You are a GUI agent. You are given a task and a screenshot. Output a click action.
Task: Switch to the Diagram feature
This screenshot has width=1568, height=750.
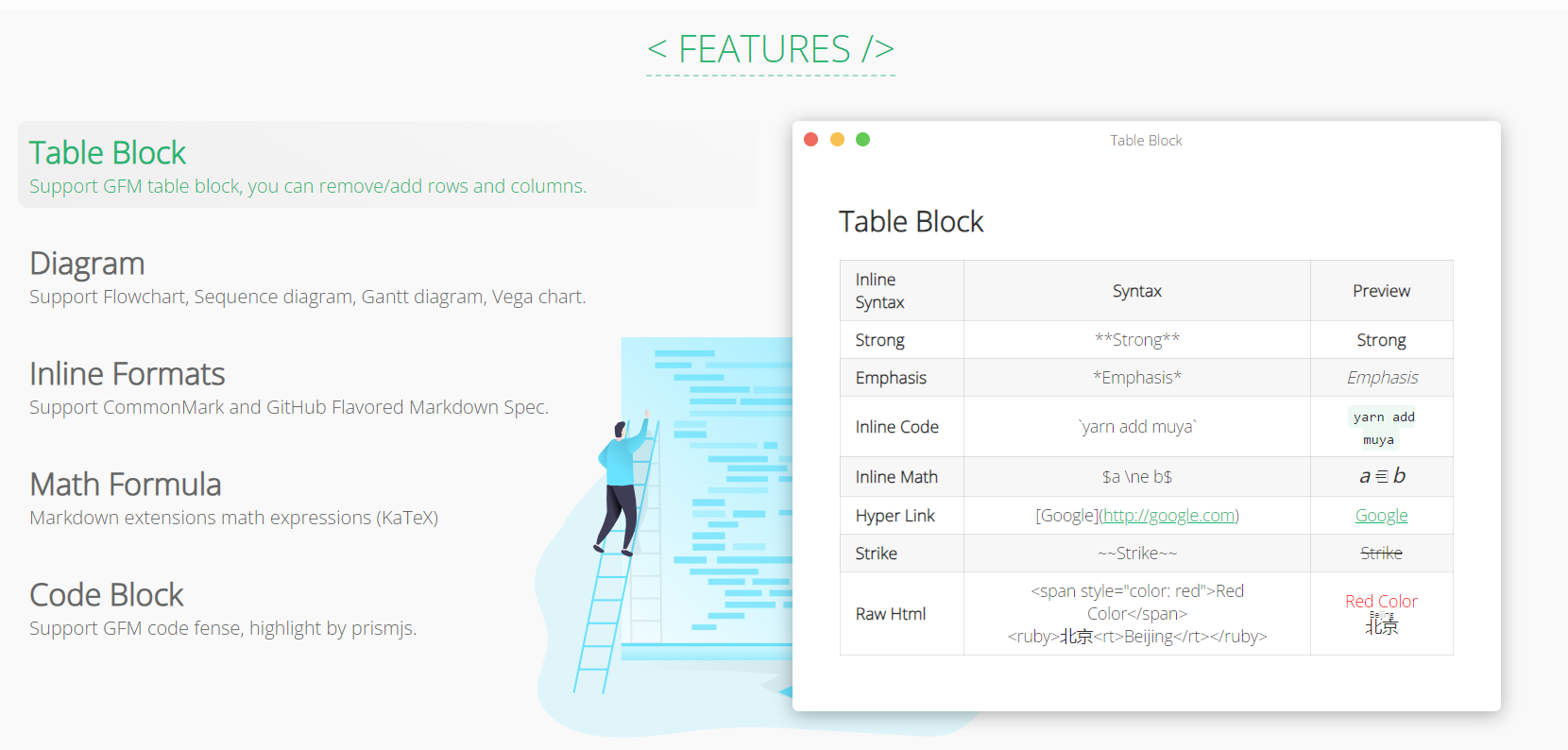pyautogui.click(x=87, y=264)
